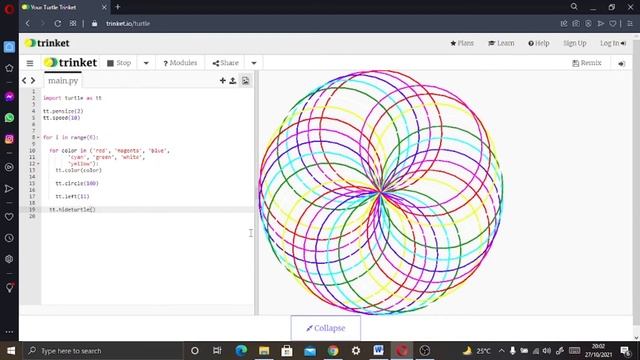Click code line tt.hideturtle()
640x360 pixels.
pos(72,209)
